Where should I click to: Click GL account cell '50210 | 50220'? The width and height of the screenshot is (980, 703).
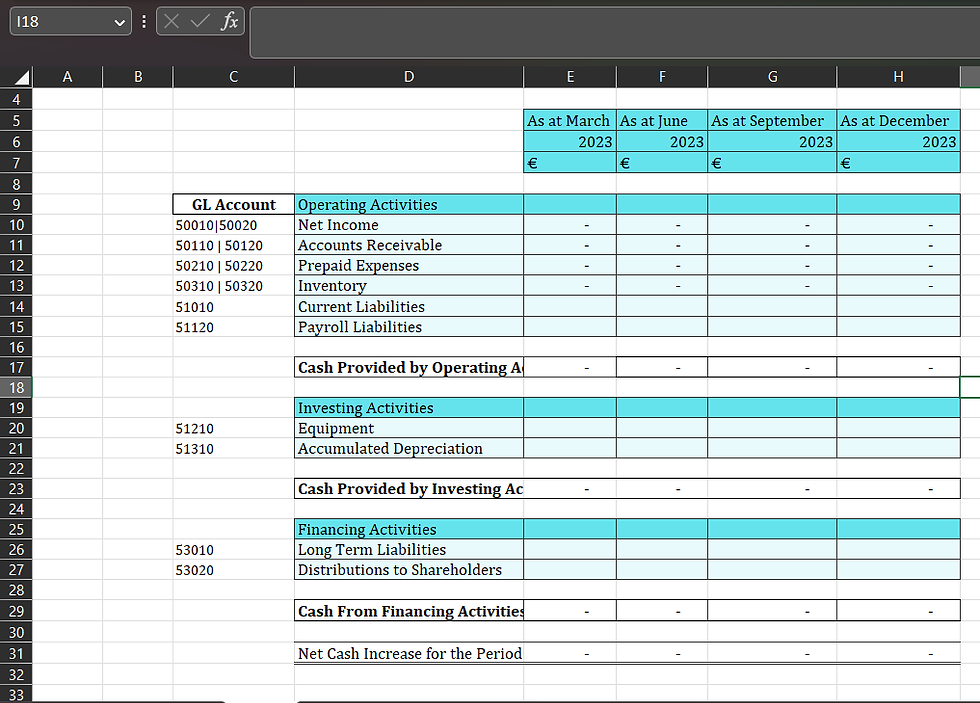(234, 266)
